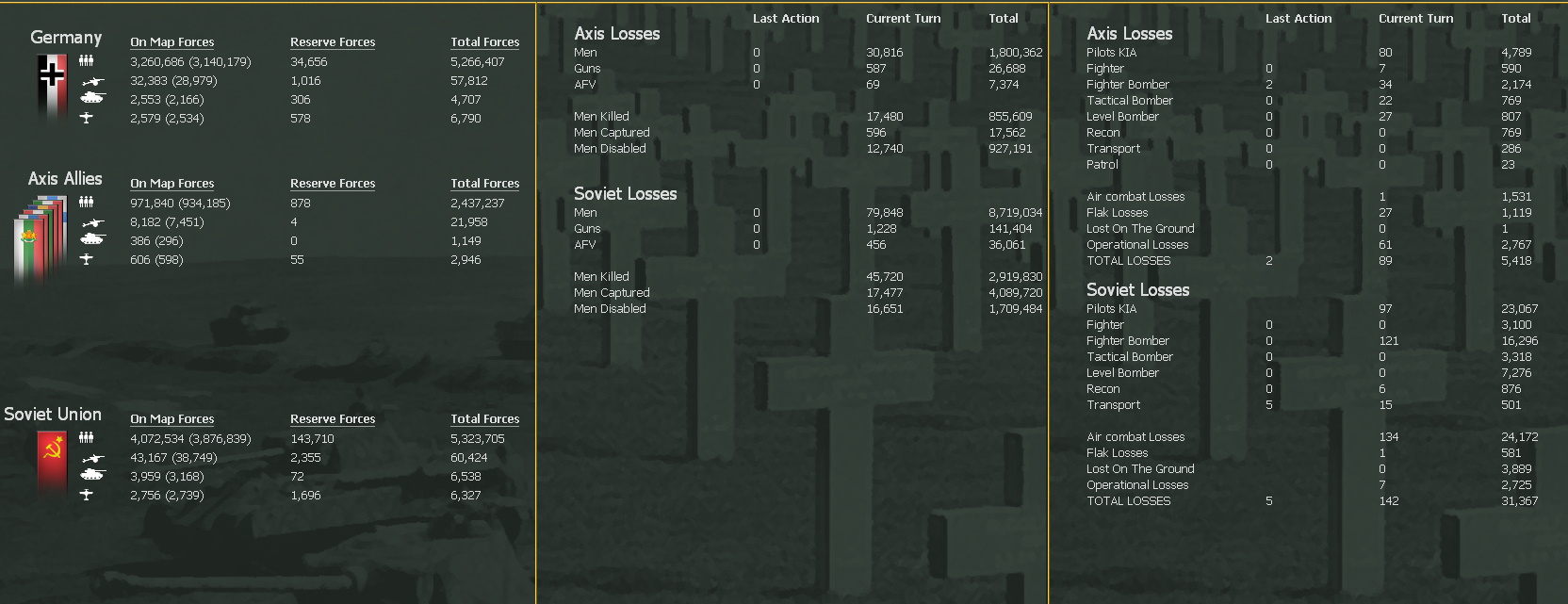Click the Axis Allies heading in forces panel

pyautogui.click(x=65, y=178)
